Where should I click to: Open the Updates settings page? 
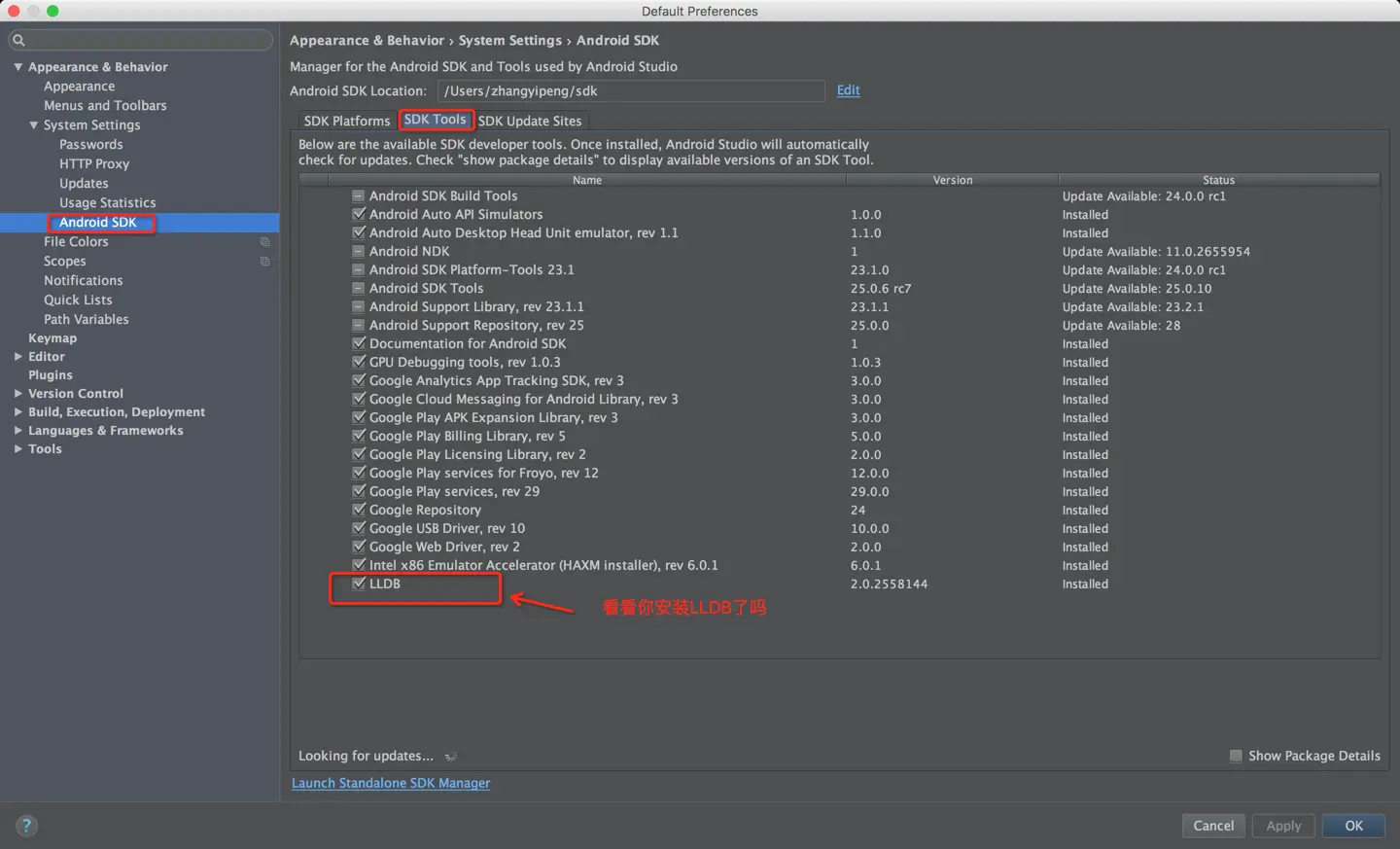[x=84, y=184]
